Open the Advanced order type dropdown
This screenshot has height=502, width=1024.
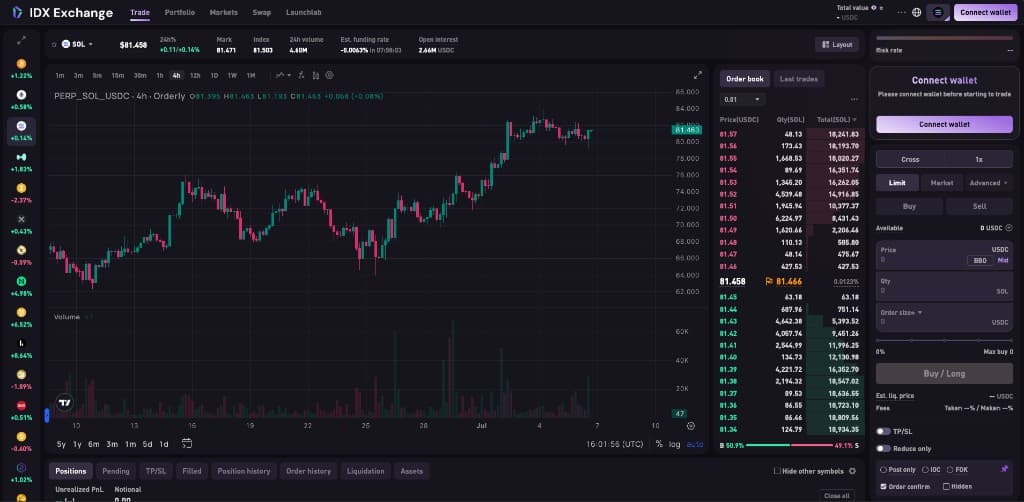(x=988, y=183)
